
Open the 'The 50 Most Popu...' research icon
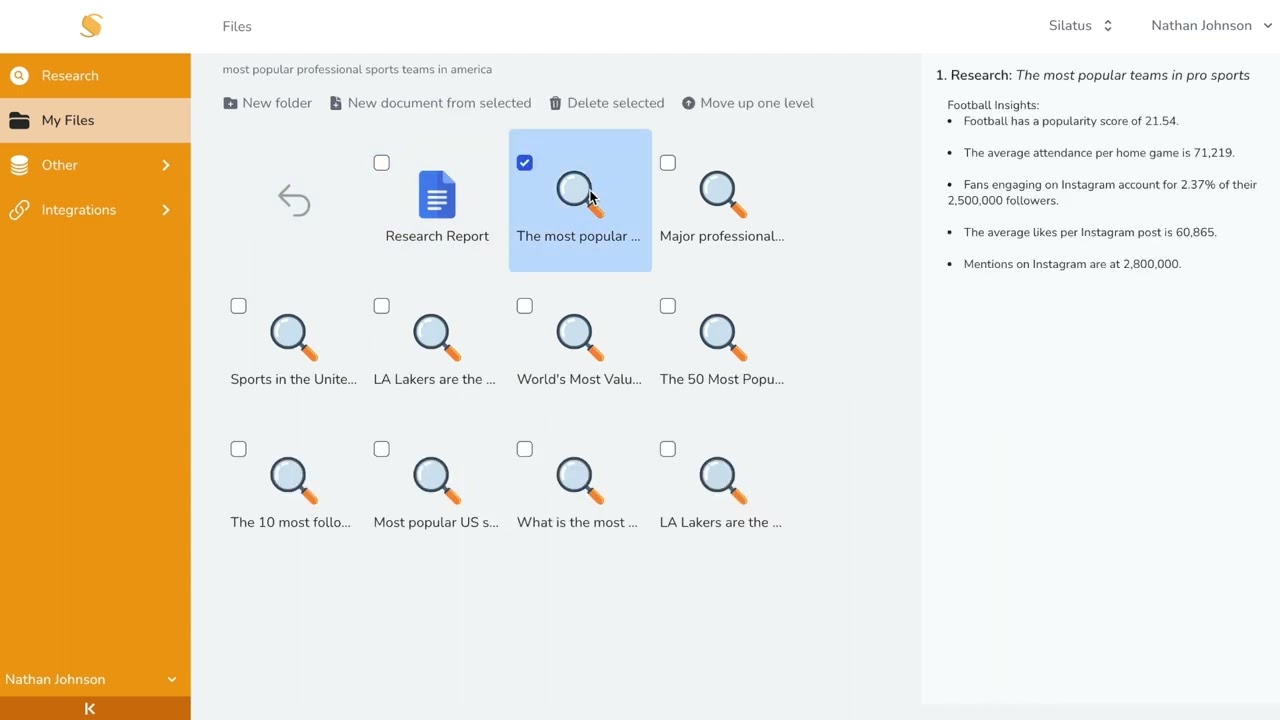click(723, 337)
